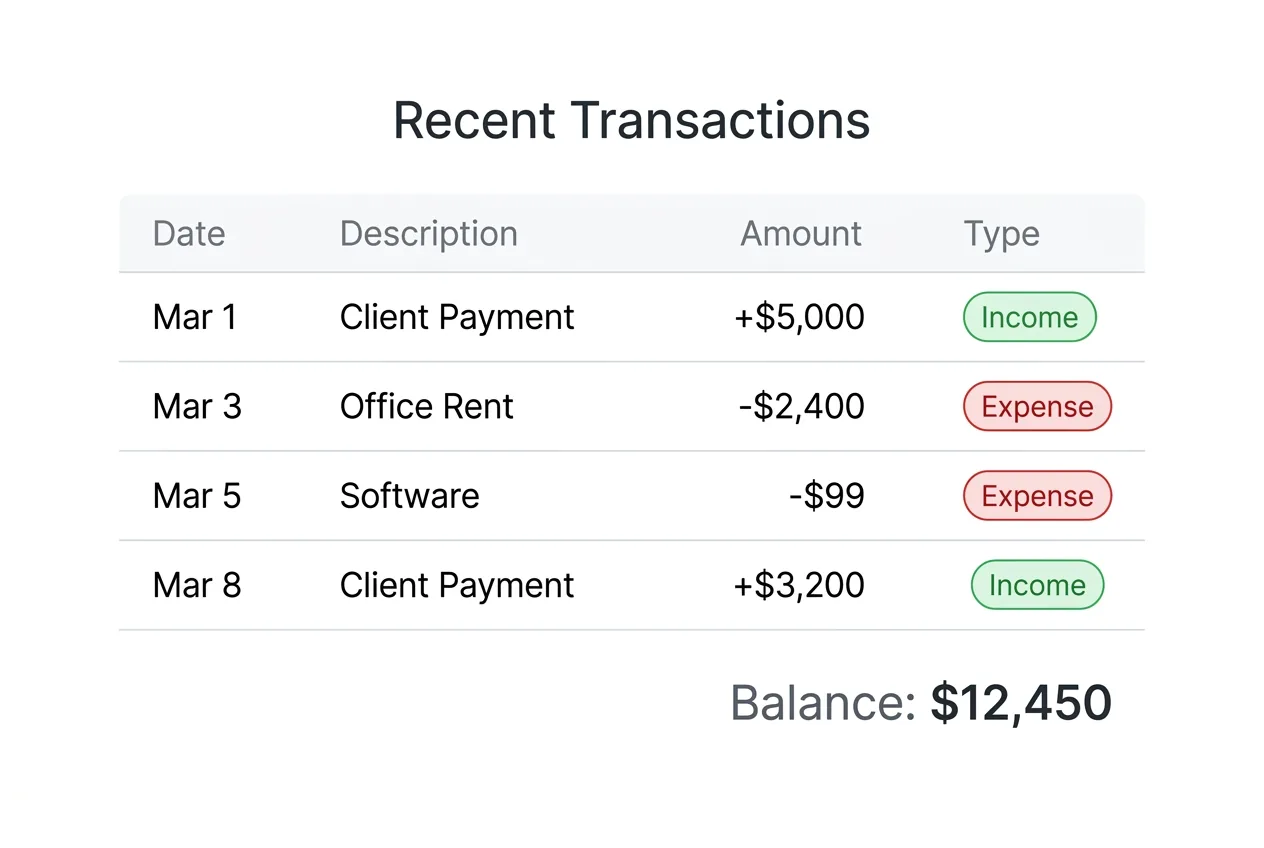Click the Expense badge for Office Rent
This screenshot has height=848, width=1264.
tap(1037, 406)
